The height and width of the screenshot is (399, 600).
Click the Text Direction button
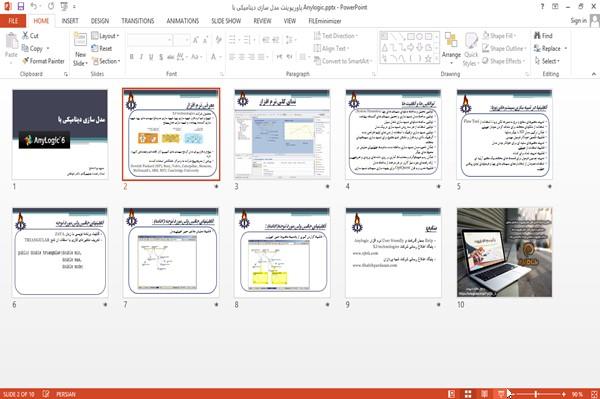(336, 36)
